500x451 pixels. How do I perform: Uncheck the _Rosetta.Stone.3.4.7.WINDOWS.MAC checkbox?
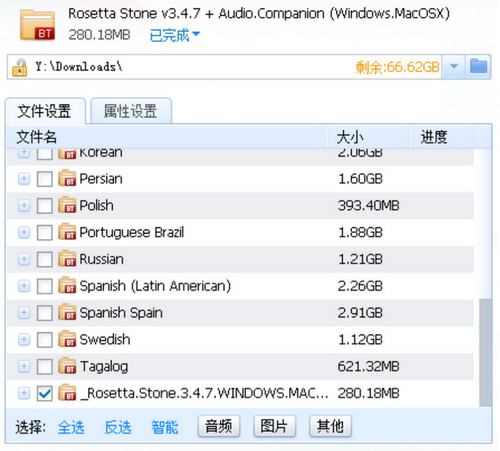(45, 394)
